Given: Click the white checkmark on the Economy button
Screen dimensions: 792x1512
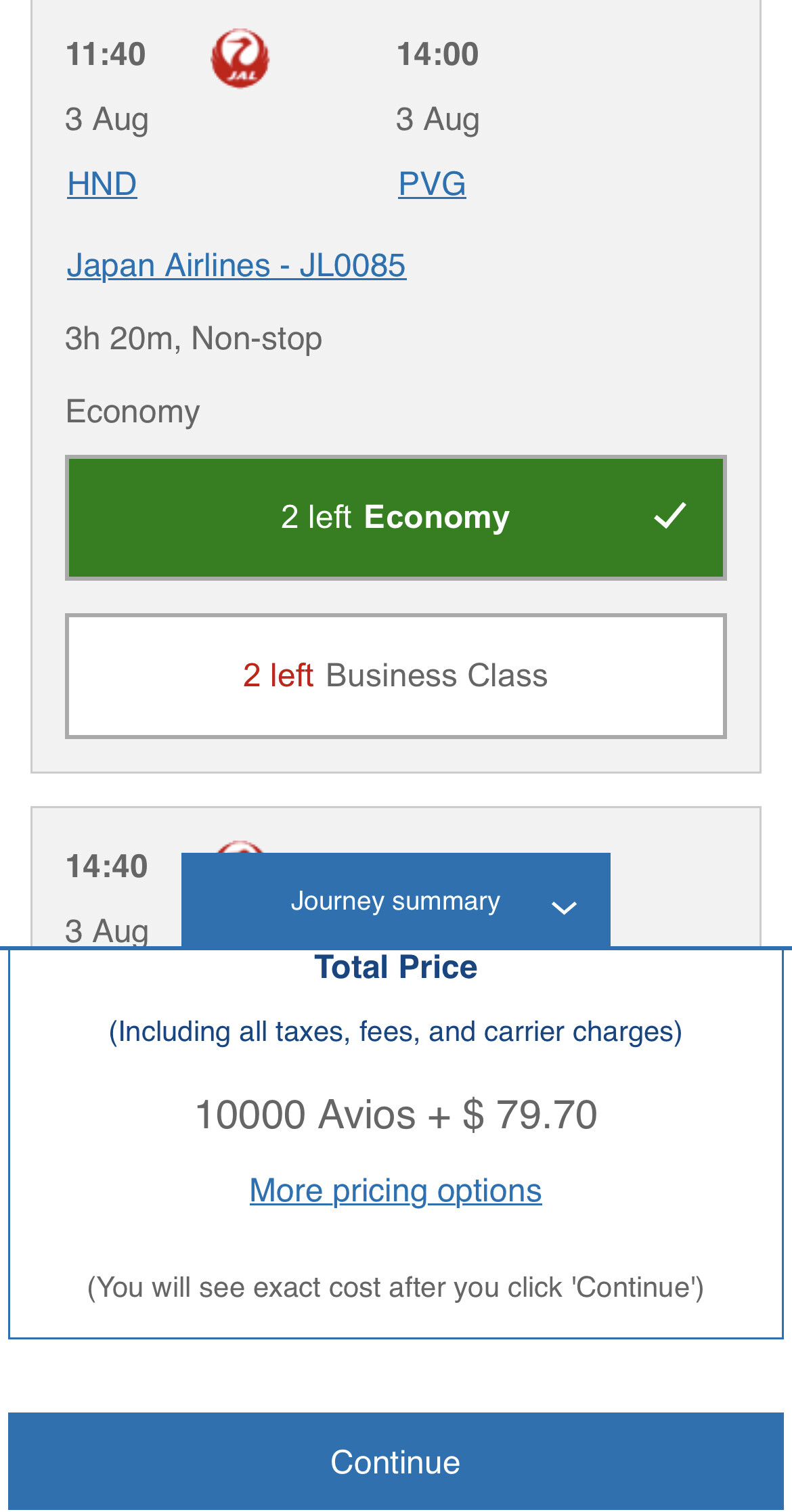Looking at the screenshot, I should (x=670, y=516).
